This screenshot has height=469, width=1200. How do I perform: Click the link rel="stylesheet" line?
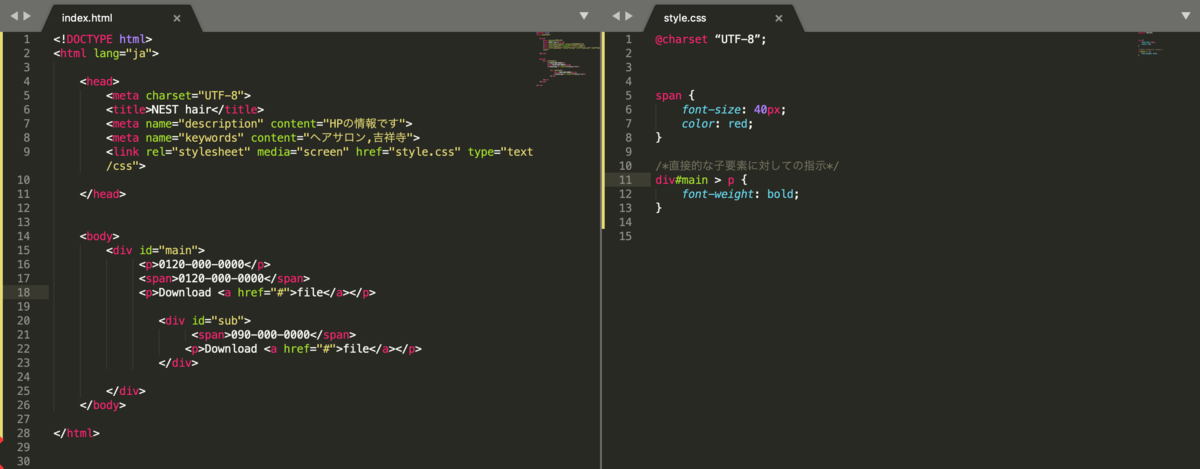(320, 152)
